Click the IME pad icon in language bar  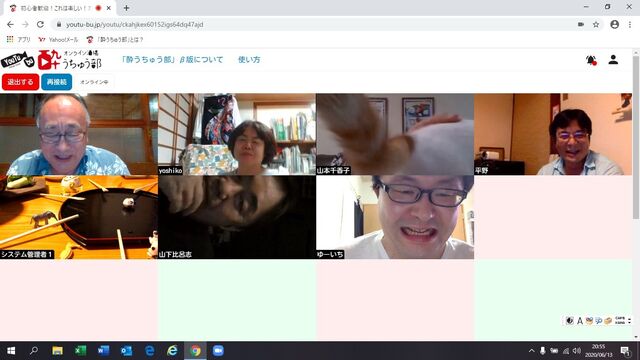[589, 321]
